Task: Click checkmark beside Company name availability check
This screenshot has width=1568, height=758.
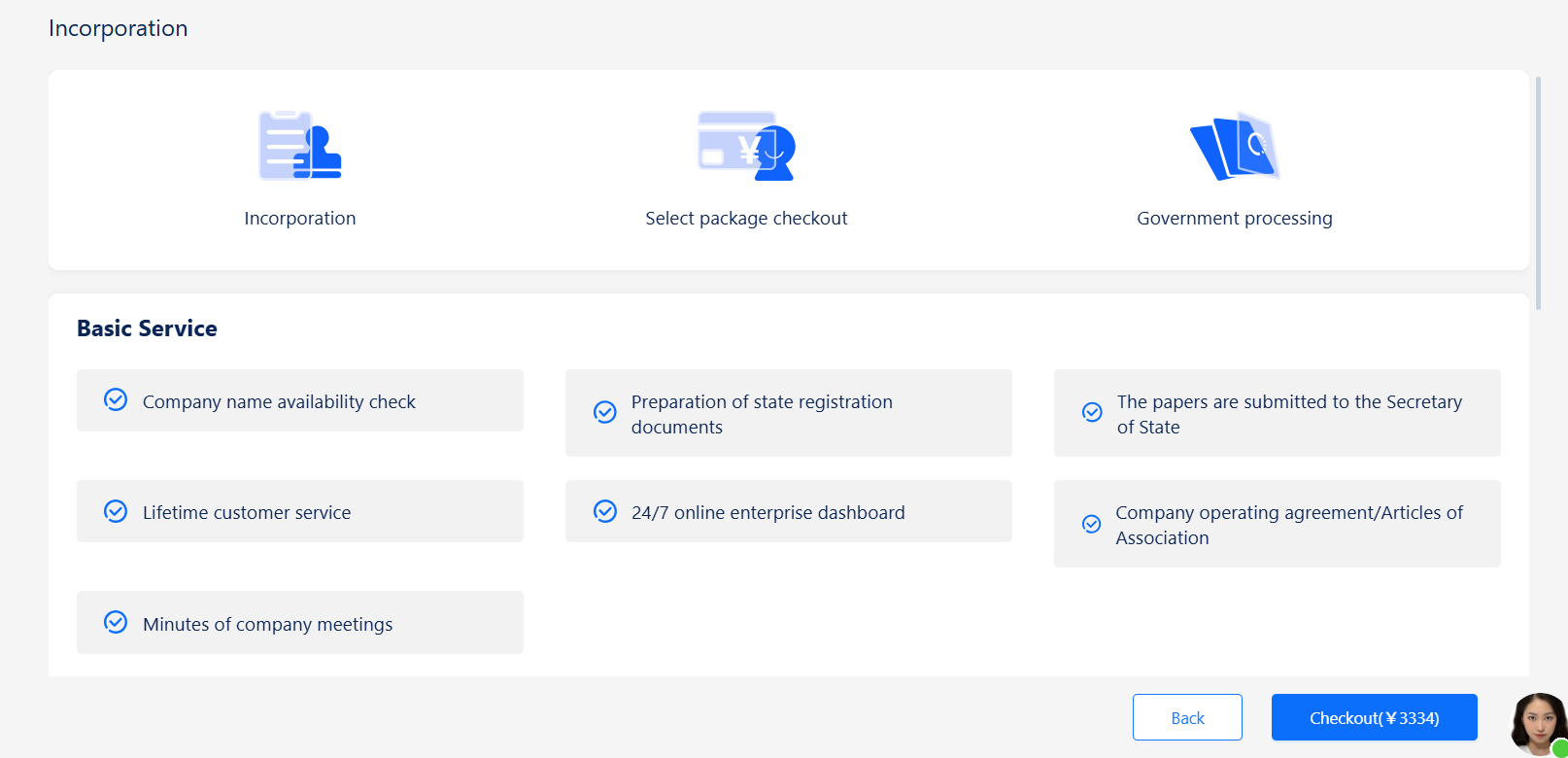Action: point(116,400)
